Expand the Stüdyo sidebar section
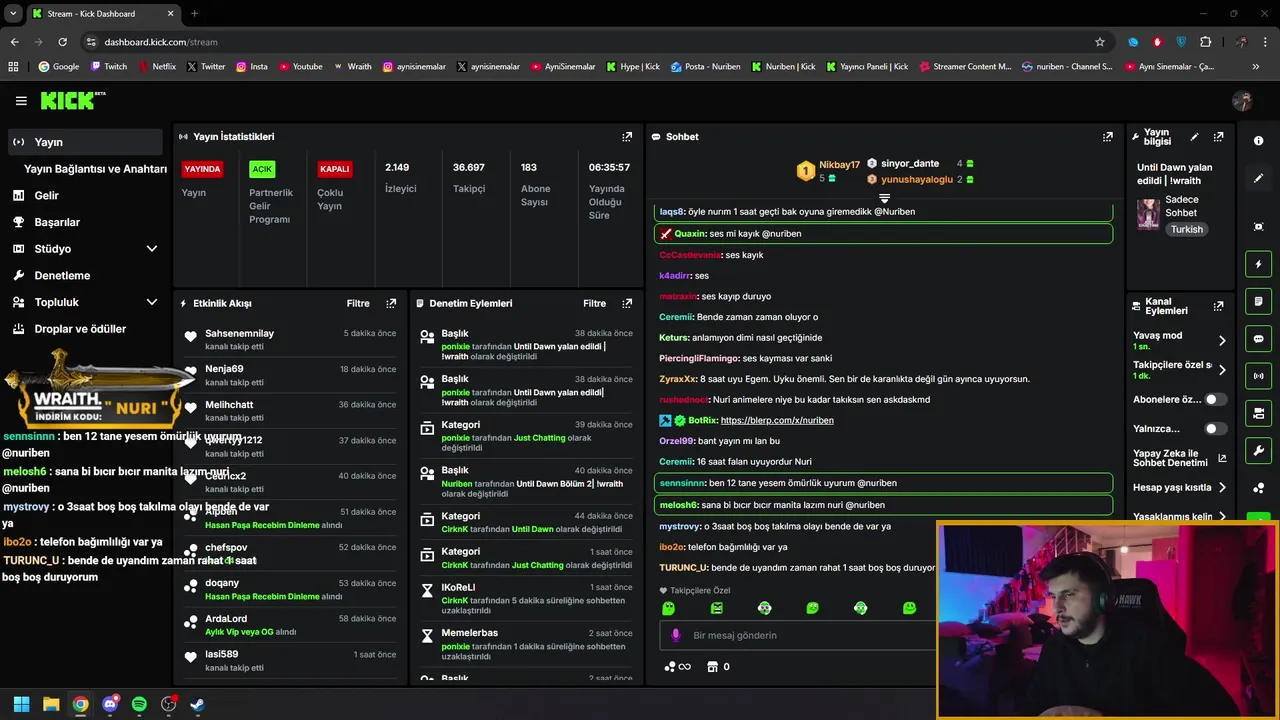The width and height of the screenshot is (1280, 720). [x=152, y=249]
